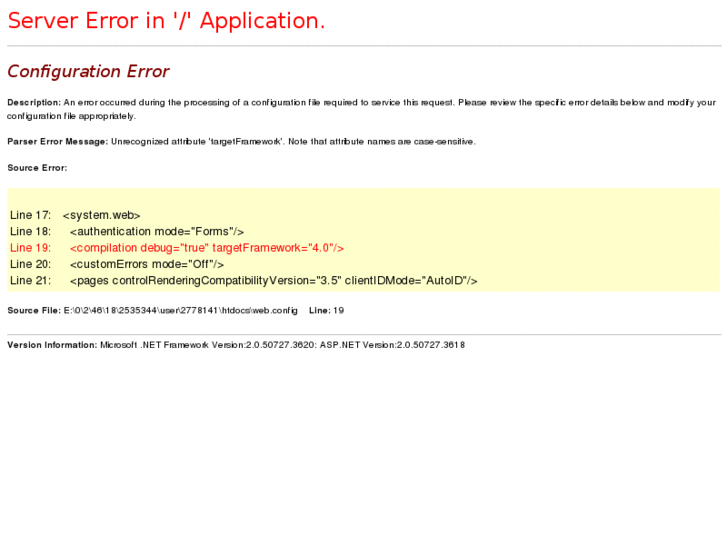The image size is (727, 545).
Task: Click Line 17 '<system.web>' code row
Action: (x=75, y=215)
